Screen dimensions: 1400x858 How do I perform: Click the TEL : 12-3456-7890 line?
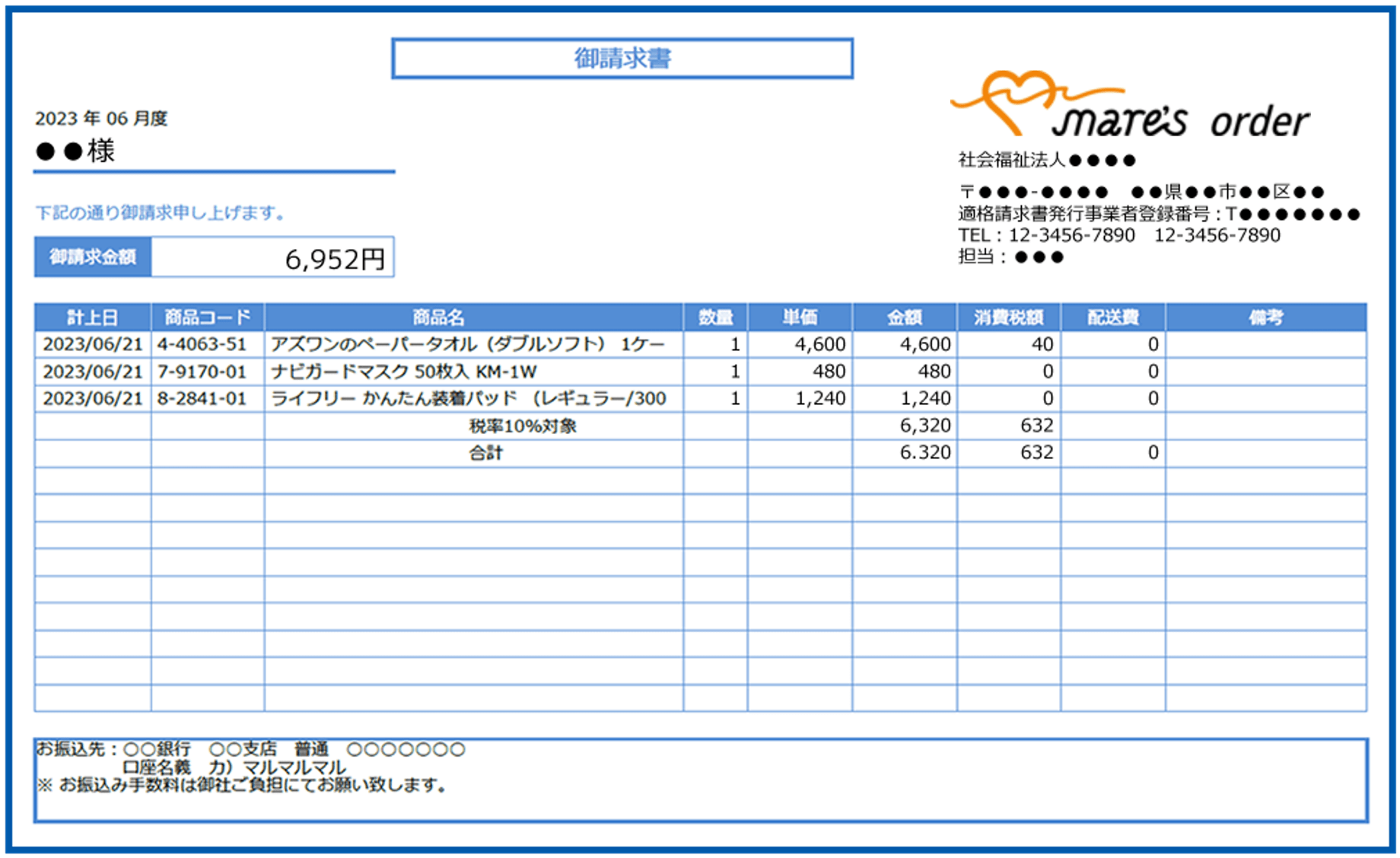click(x=1119, y=235)
